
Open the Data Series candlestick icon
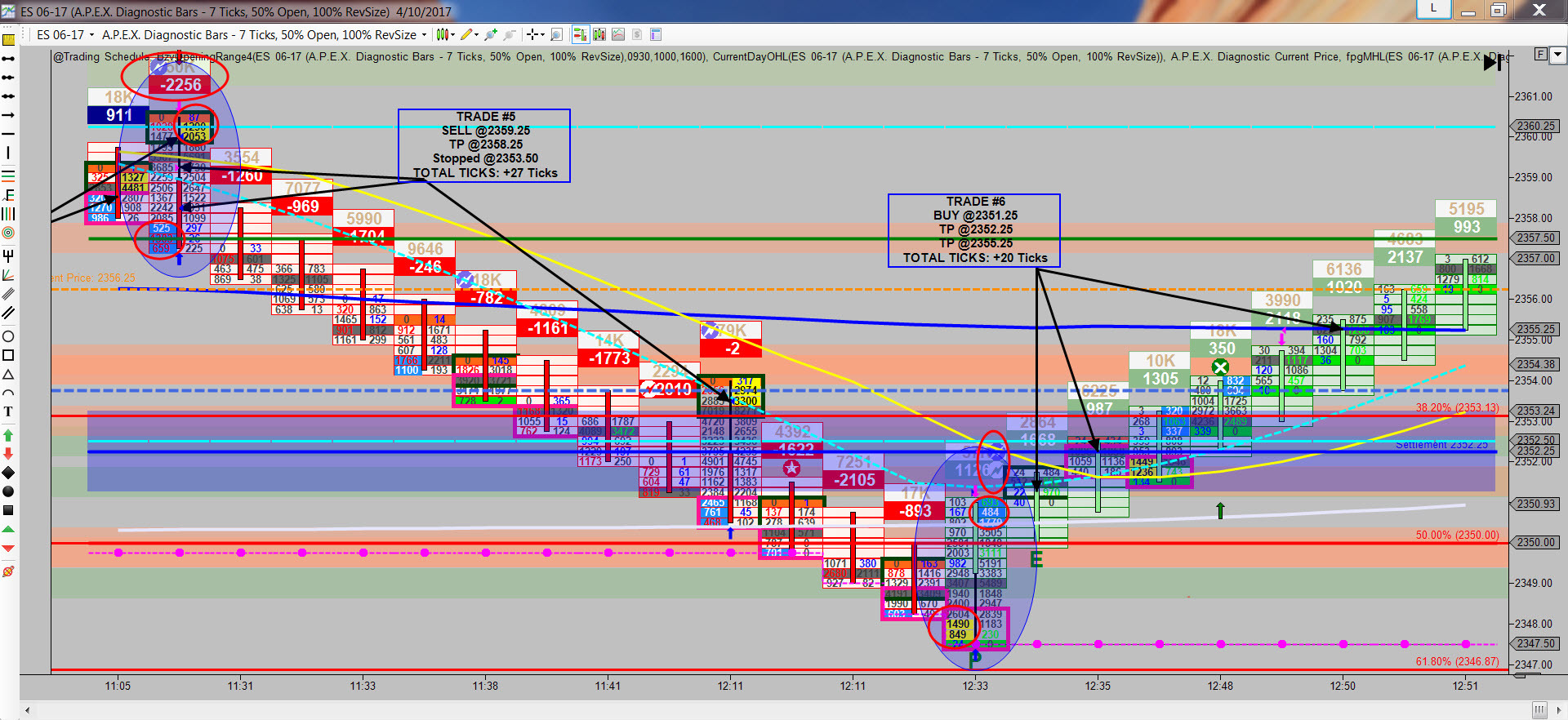pos(599,34)
